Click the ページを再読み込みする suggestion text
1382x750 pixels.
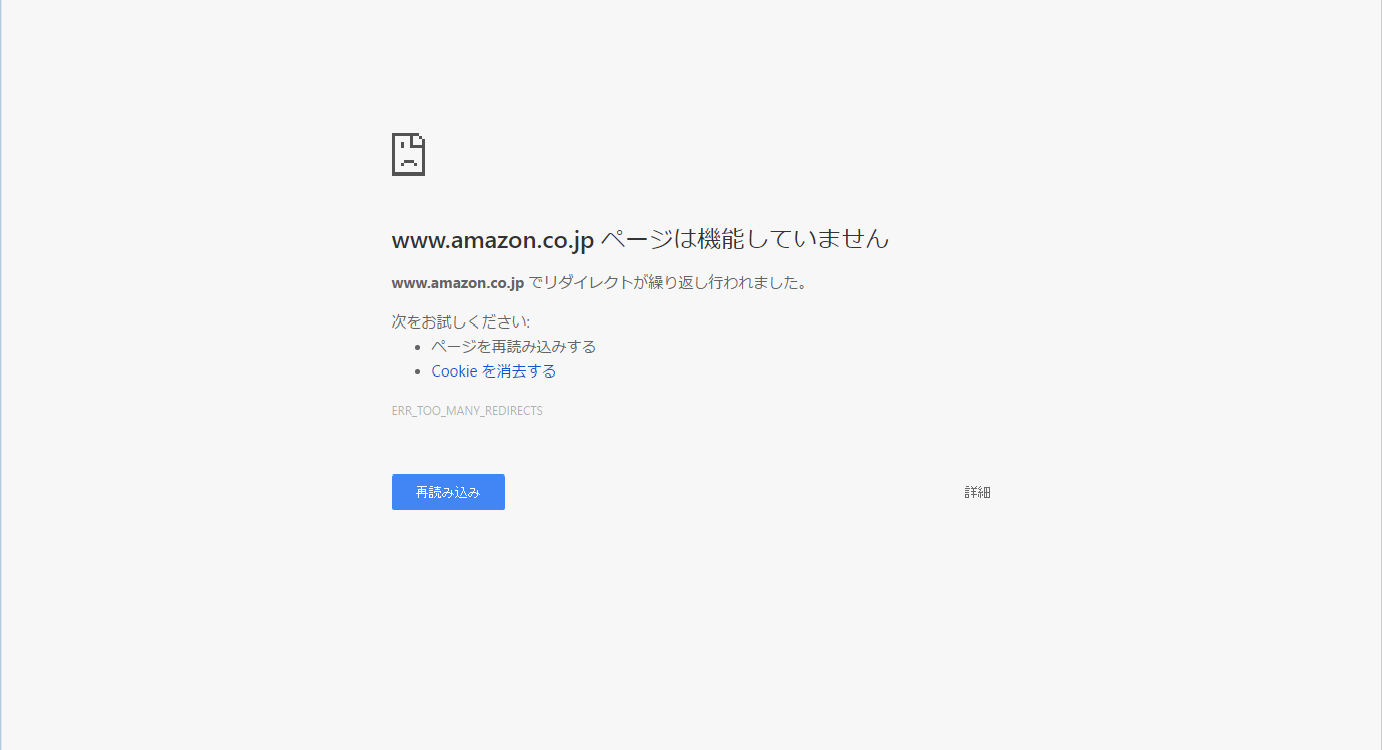(x=514, y=347)
